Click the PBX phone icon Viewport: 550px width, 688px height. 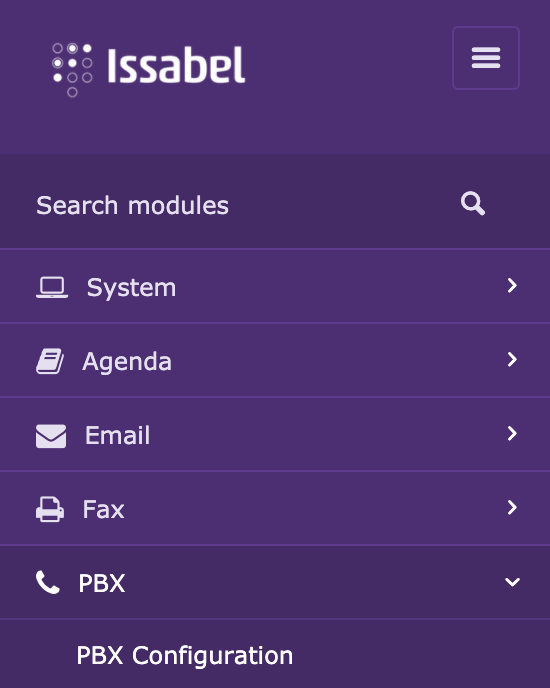point(47,582)
